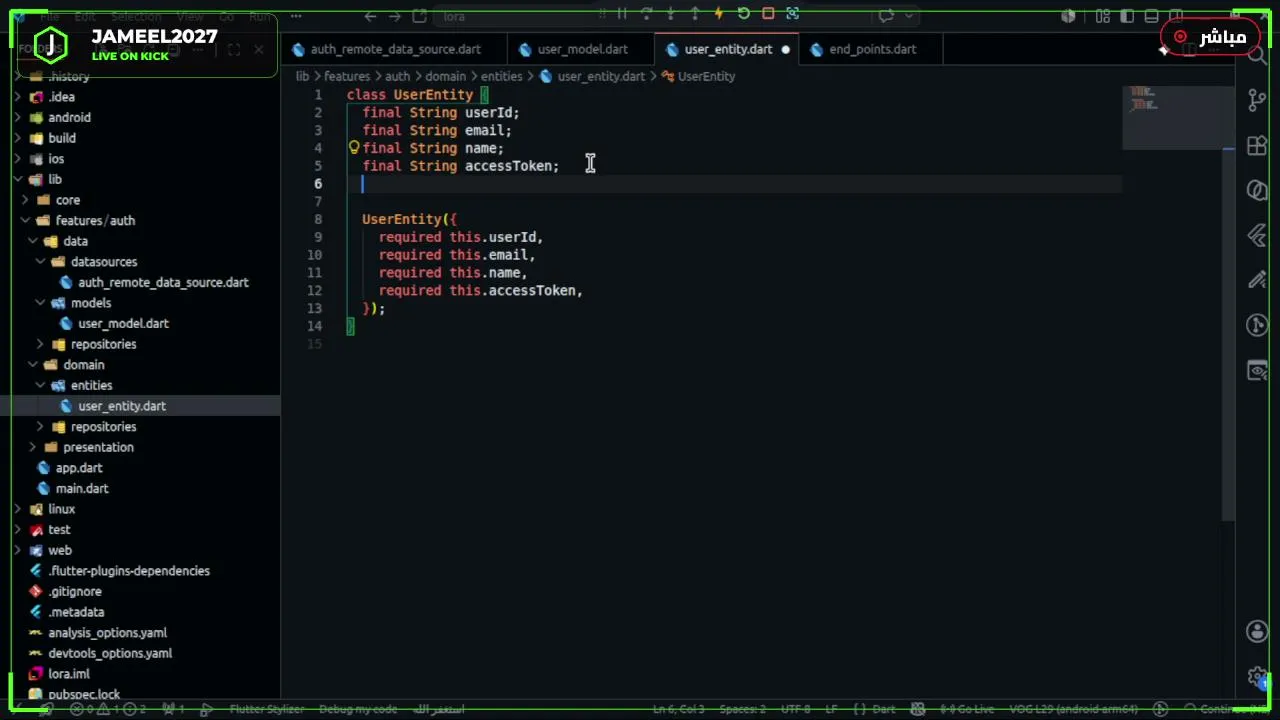The height and width of the screenshot is (720, 1280).
Task: Click the Step Into debug icon
Action: [x=670, y=14]
